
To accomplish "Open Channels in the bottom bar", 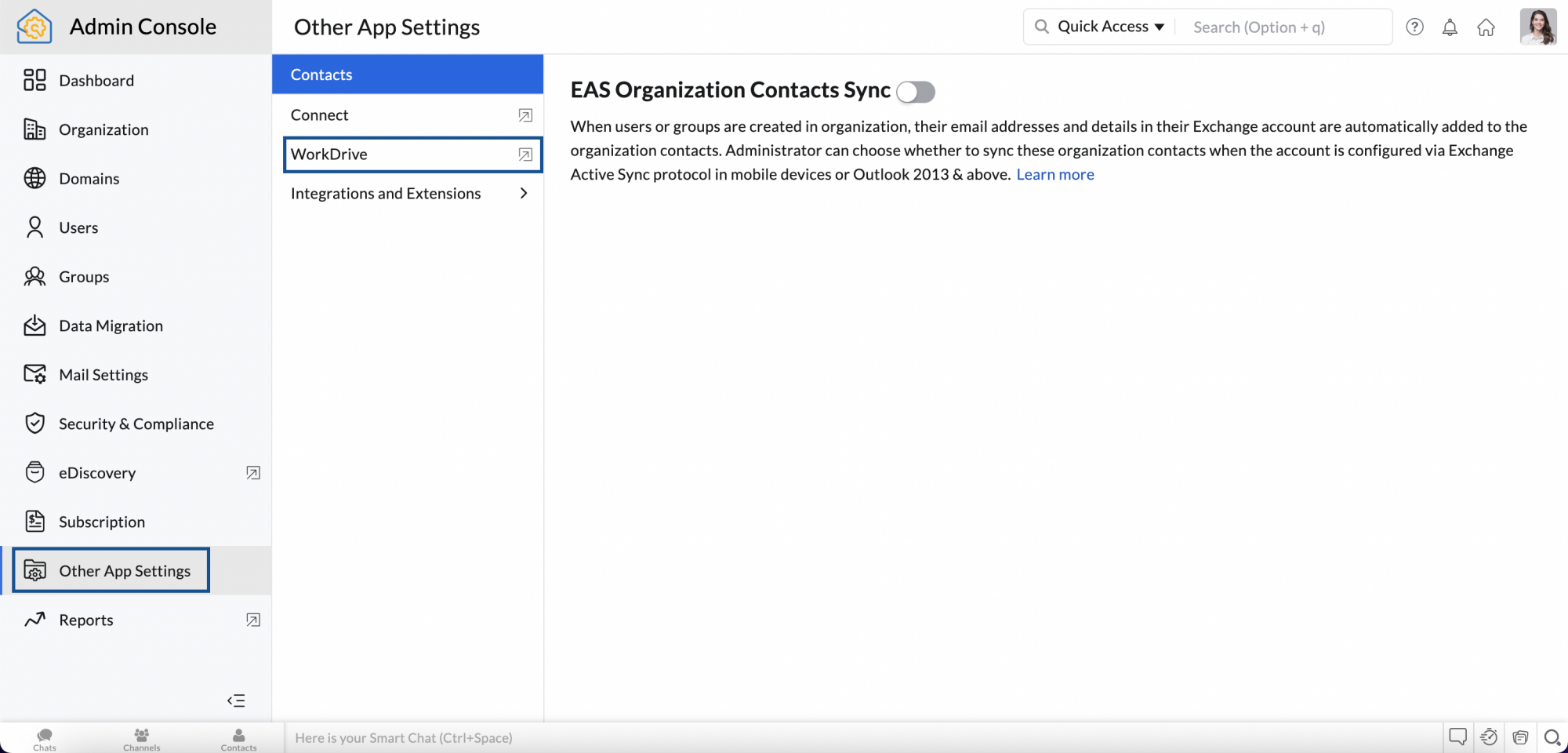I will pos(141,739).
